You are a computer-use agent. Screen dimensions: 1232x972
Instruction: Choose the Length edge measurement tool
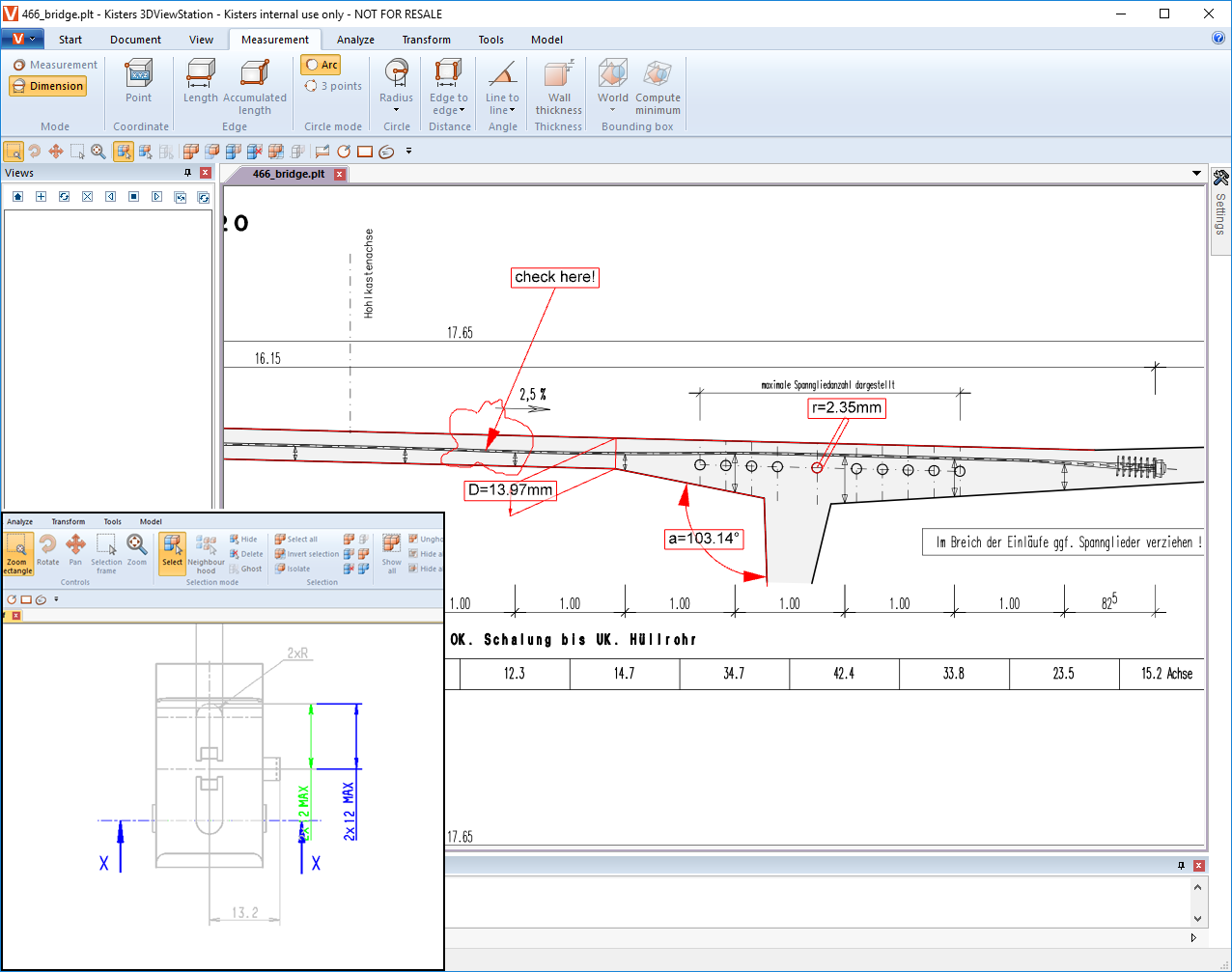(200, 81)
